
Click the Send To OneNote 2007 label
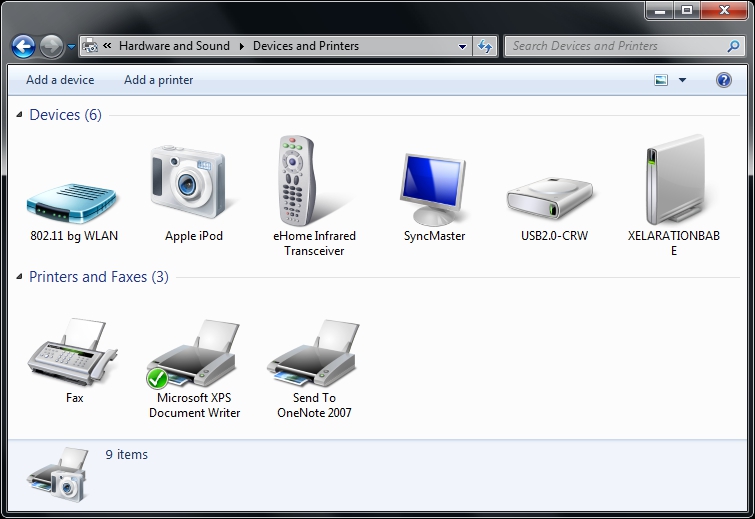[314, 405]
